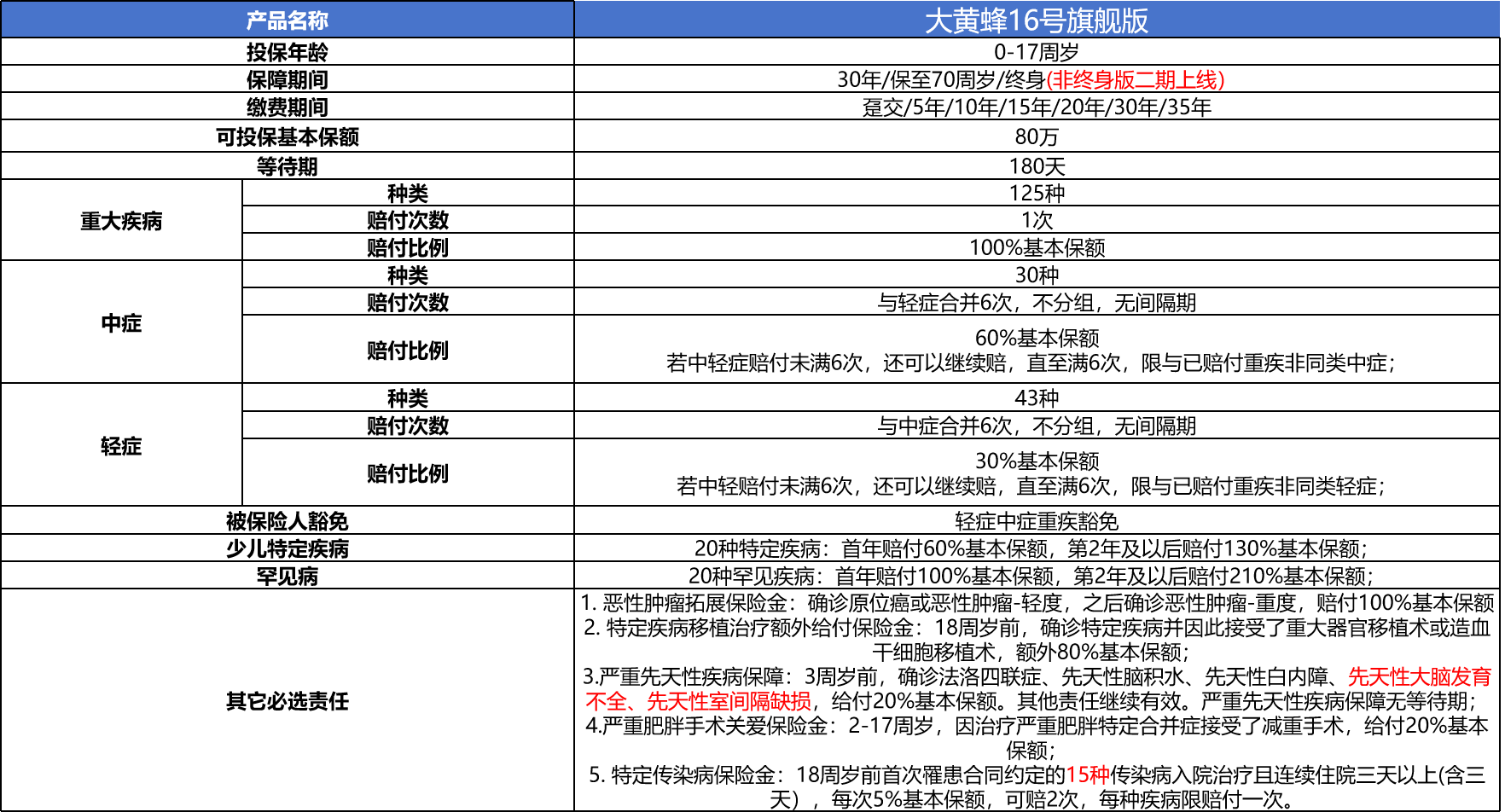This screenshot has width=1505, height=812.
Task: Select the 轻症中症重疾豁免 value cell
Action: (x=1037, y=521)
